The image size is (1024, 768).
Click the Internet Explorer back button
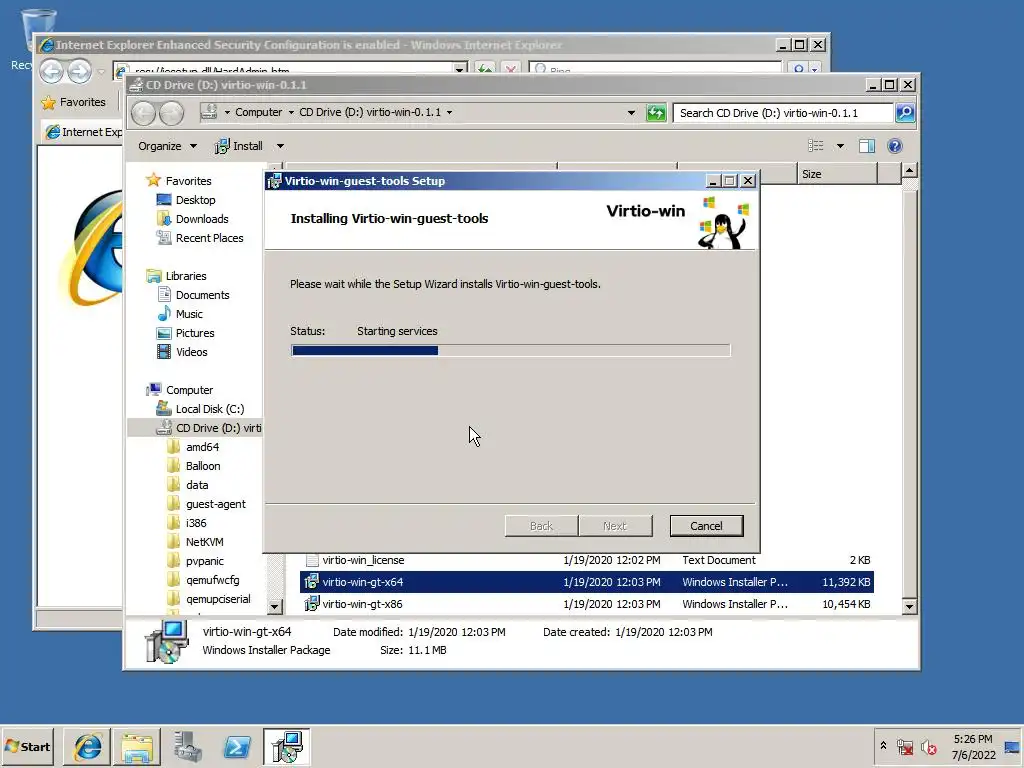52,71
